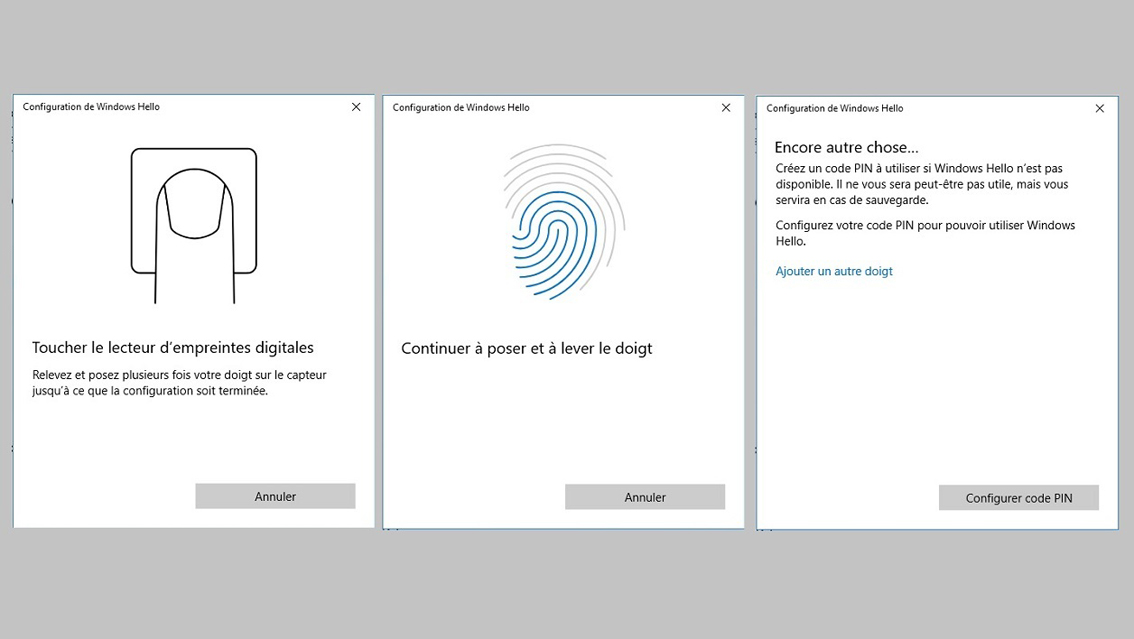Viewport: 1134px width, 639px height.
Task: Click Annuler in the touch fingerprint reader dialog
Action: [275, 497]
